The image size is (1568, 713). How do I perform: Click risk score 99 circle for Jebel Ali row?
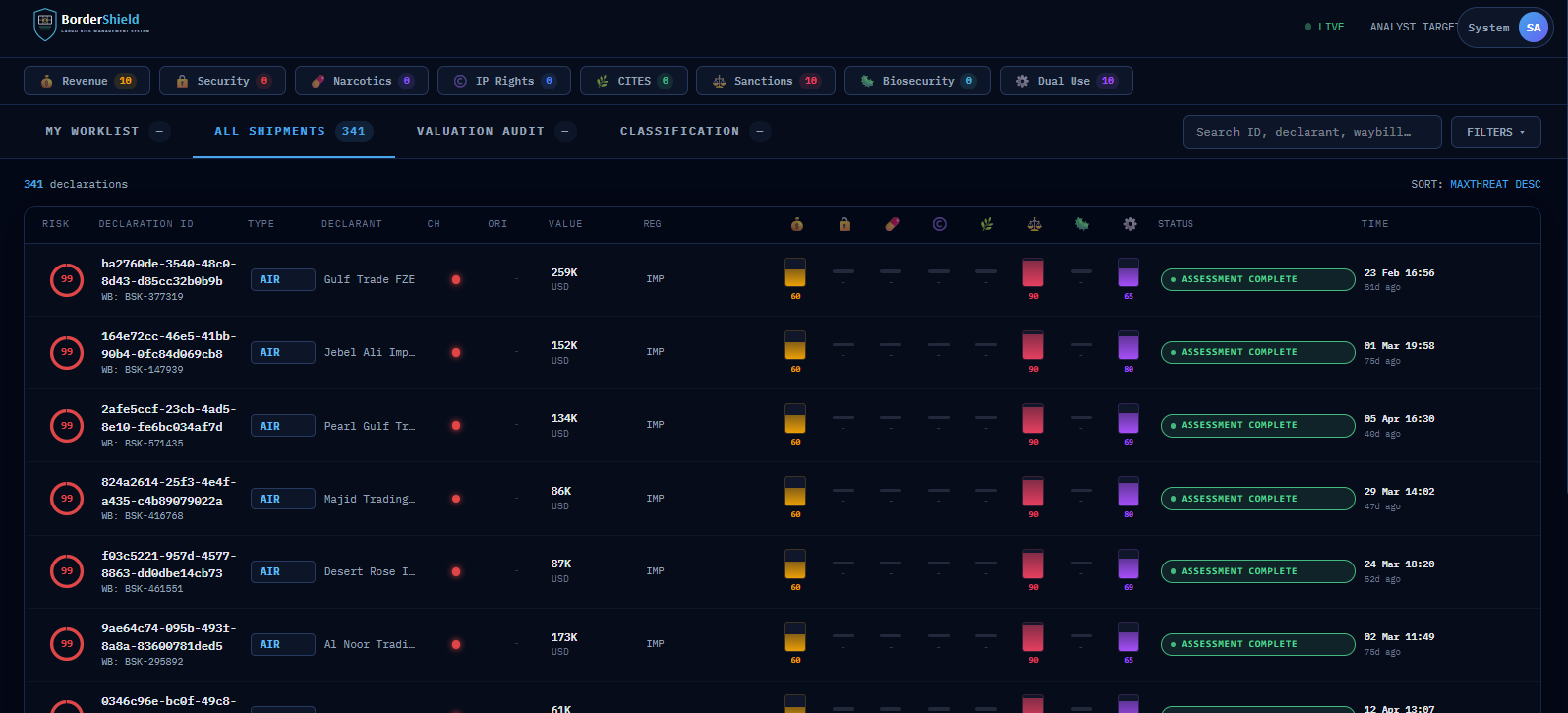point(67,352)
